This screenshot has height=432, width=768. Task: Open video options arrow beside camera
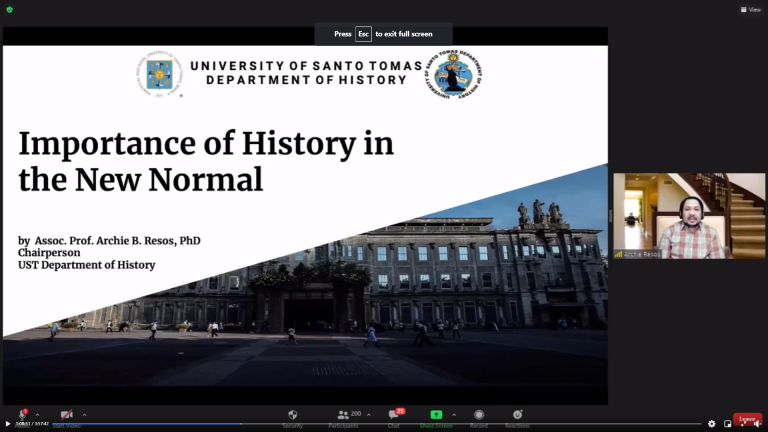coord(84,415)
